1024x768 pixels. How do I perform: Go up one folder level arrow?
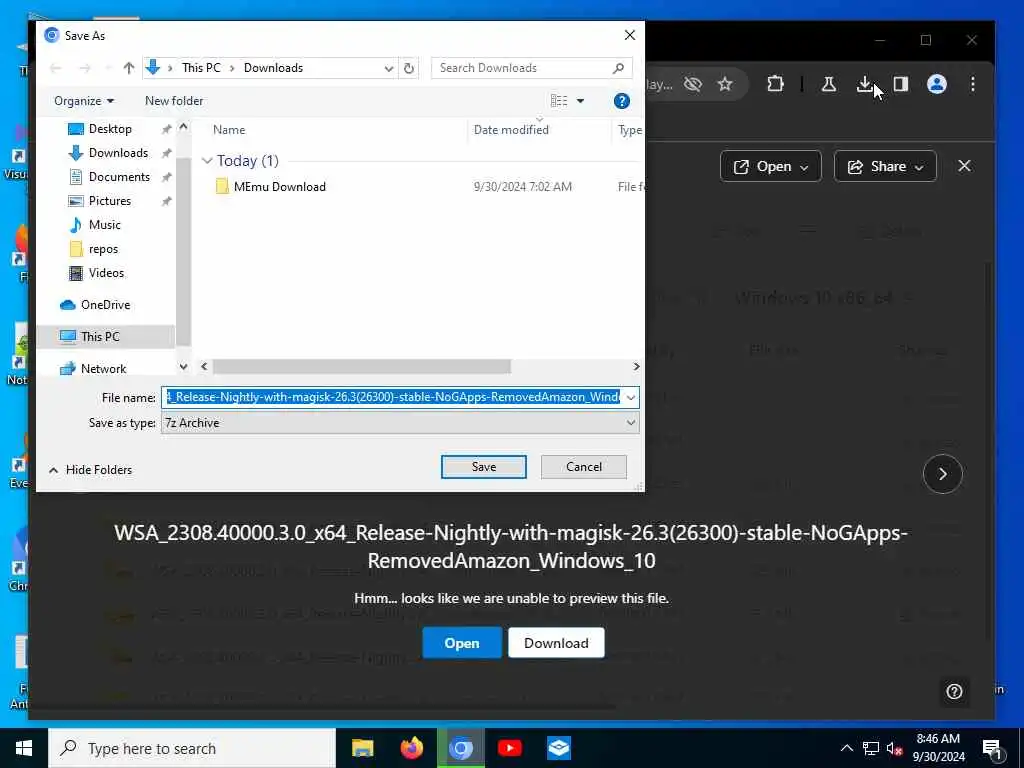pos(129,68)
